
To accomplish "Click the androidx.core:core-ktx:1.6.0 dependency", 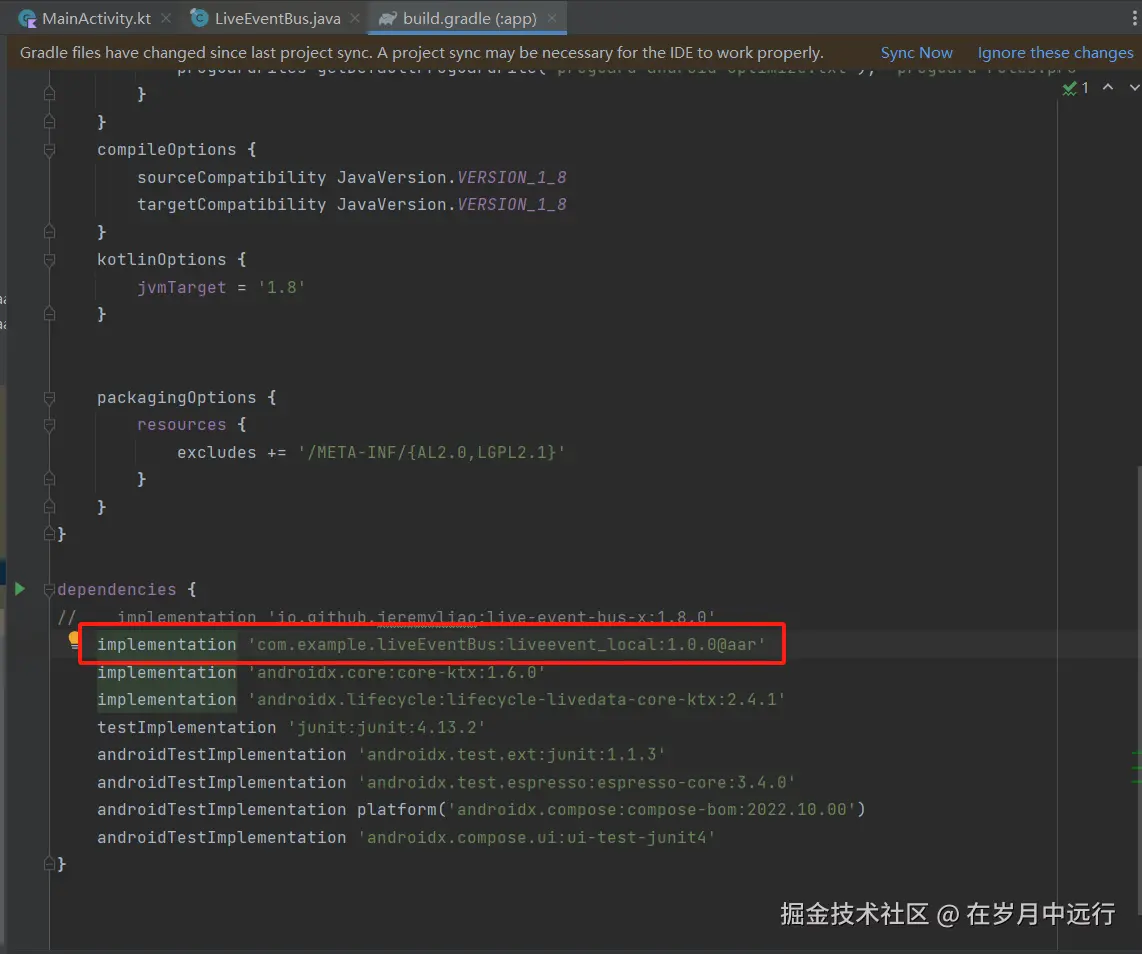I will (396, 672).
